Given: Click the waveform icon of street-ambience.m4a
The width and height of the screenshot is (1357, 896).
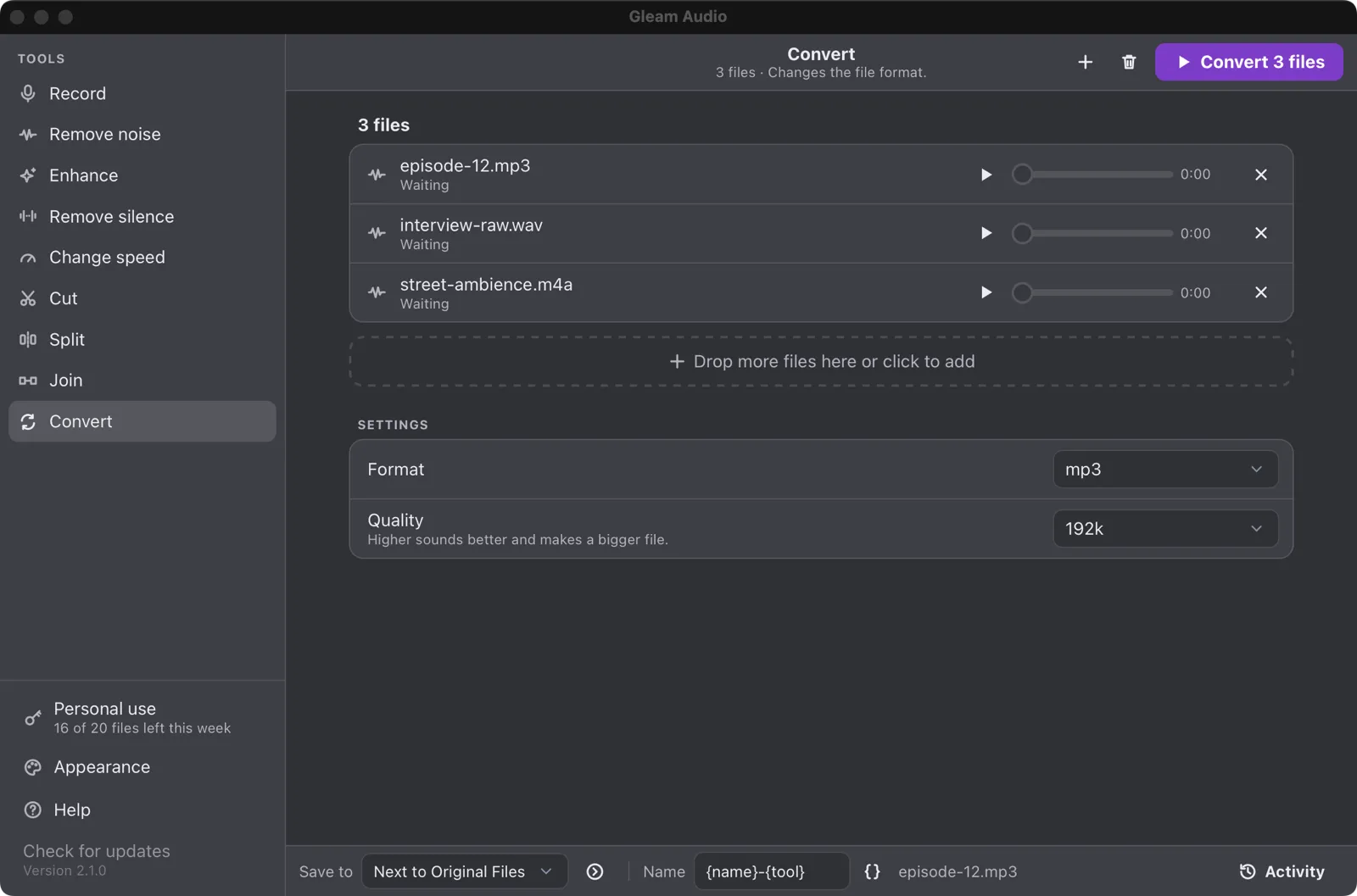Looking at the screenshot, I should [x=377, y=292].
